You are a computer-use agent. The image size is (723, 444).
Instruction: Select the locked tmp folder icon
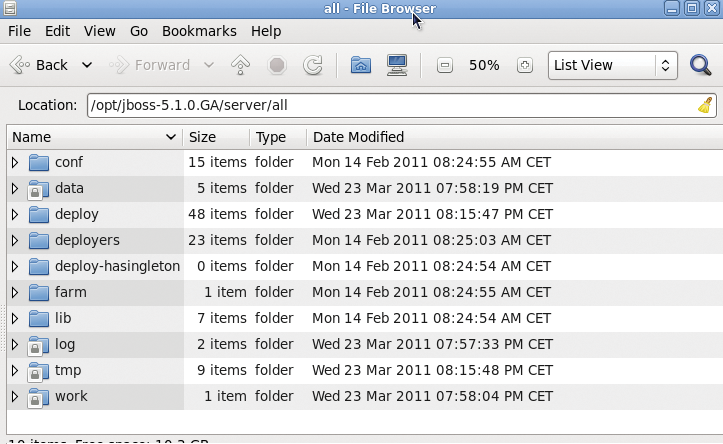[38, 371]
